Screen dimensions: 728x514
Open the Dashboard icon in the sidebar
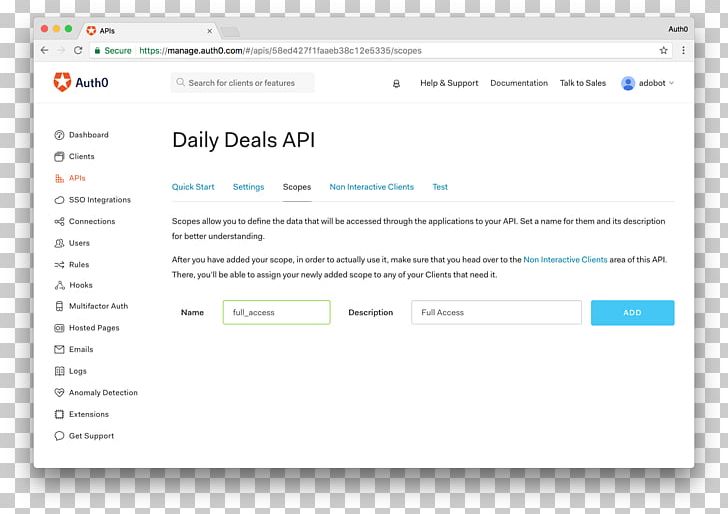(59, 135)
